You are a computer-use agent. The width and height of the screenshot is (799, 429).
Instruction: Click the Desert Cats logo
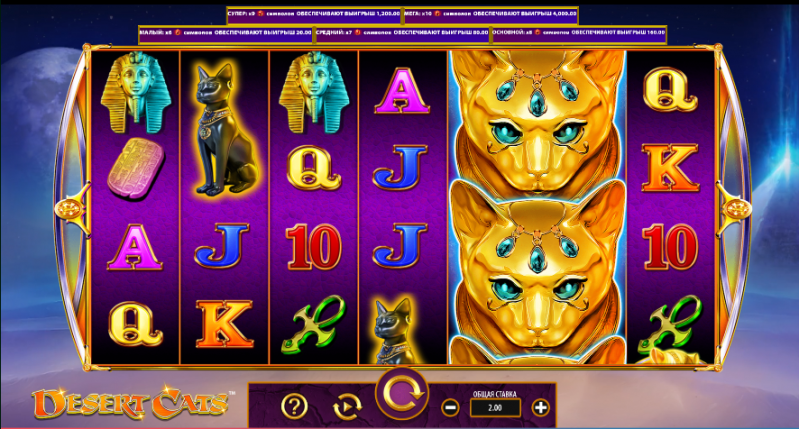click(130, 403)
